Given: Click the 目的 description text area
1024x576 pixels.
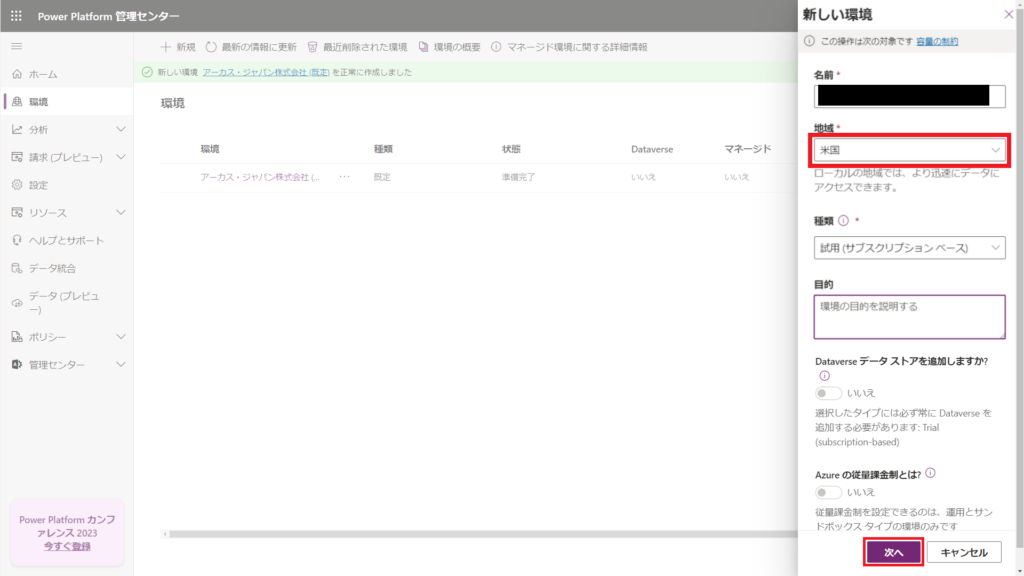Looking at the screenshot, I should pyautogui.click(x=909, y=317).
